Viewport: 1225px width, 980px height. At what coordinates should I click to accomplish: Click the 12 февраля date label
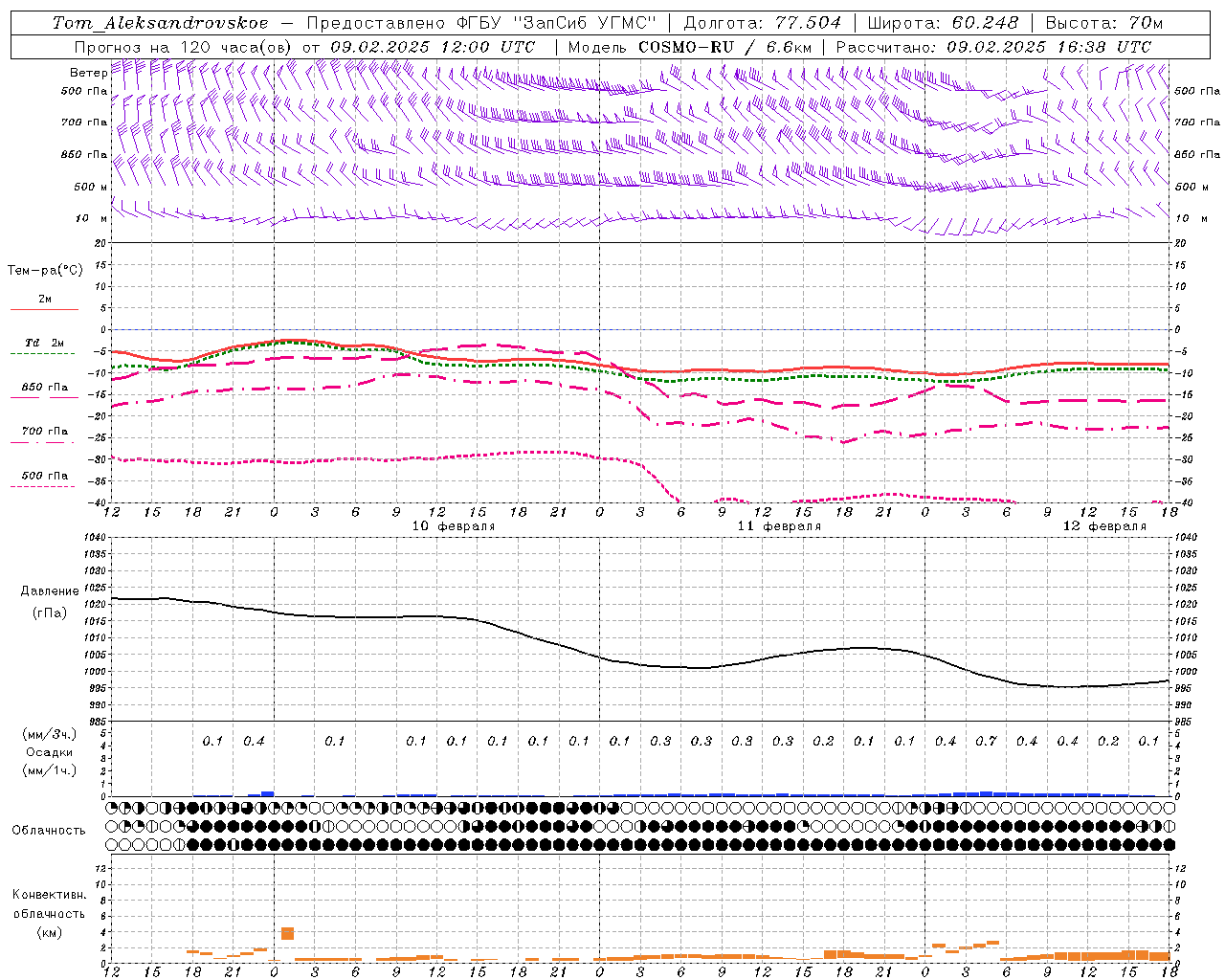pos(1104,526)
